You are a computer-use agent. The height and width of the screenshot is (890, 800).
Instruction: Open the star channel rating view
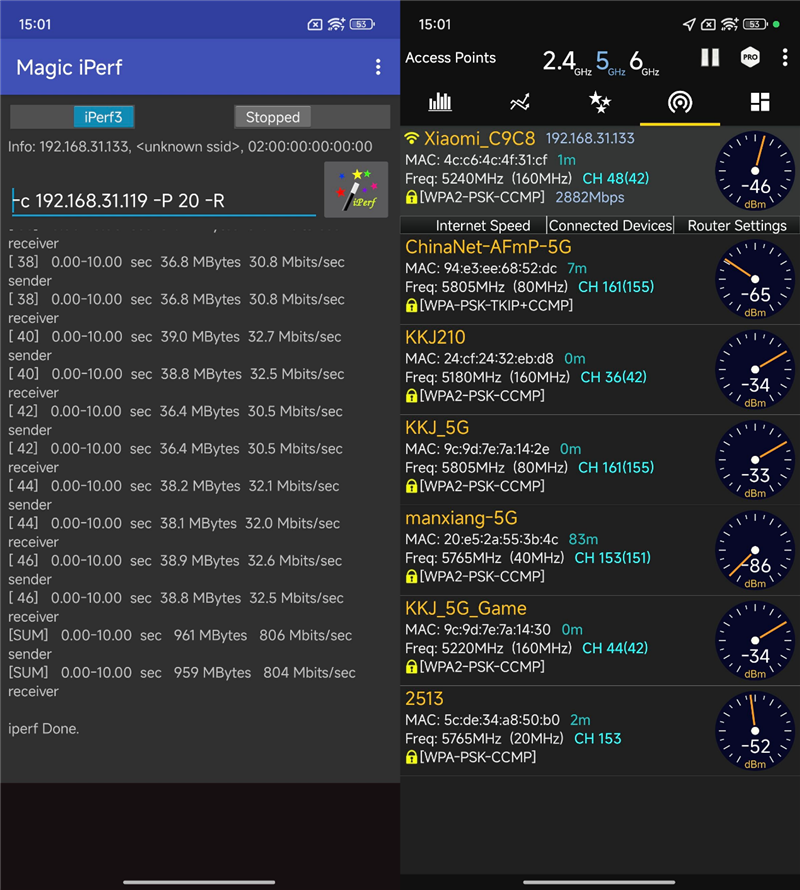(x=600, y=102)
